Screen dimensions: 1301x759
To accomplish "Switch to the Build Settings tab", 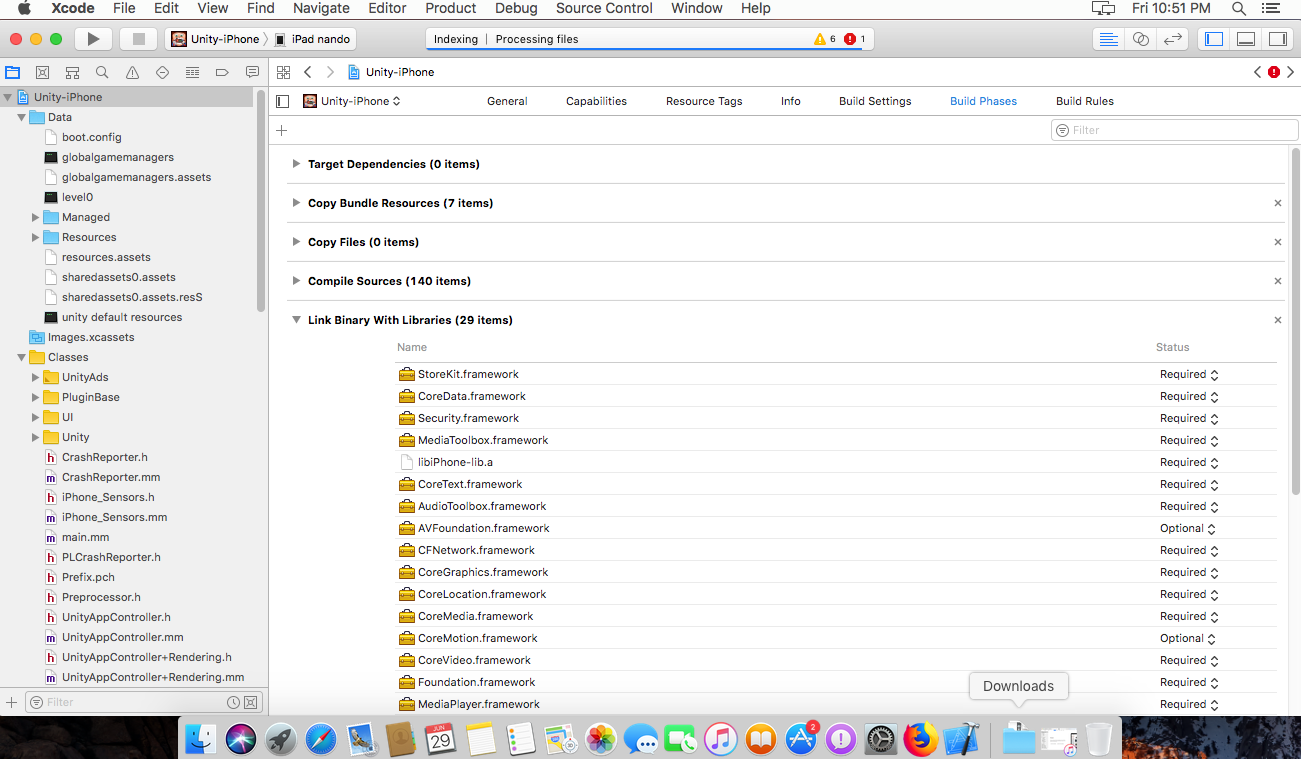I will [874, 100].
